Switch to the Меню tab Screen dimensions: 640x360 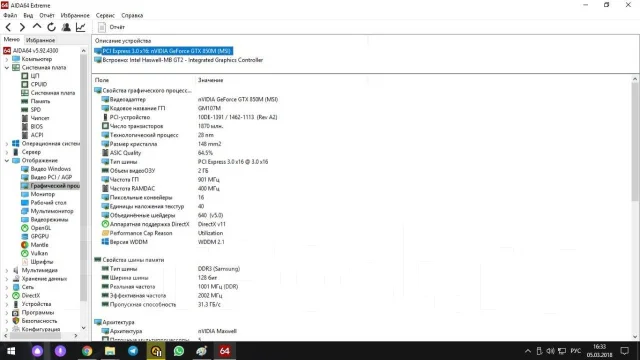(11, 40)
